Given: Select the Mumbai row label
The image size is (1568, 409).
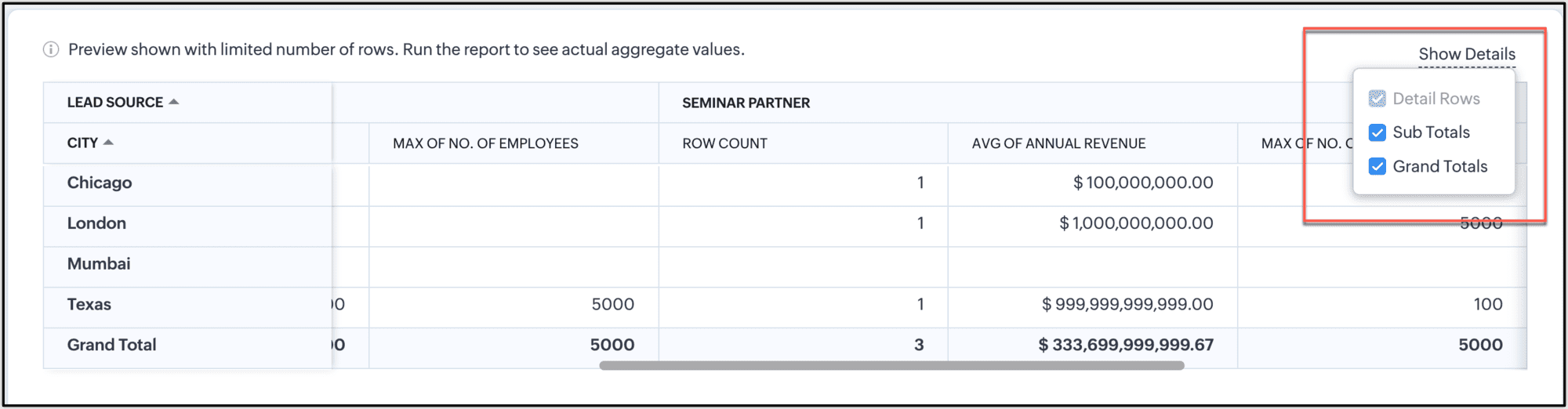Looking at the screenshot, I should tap(99, 264).
